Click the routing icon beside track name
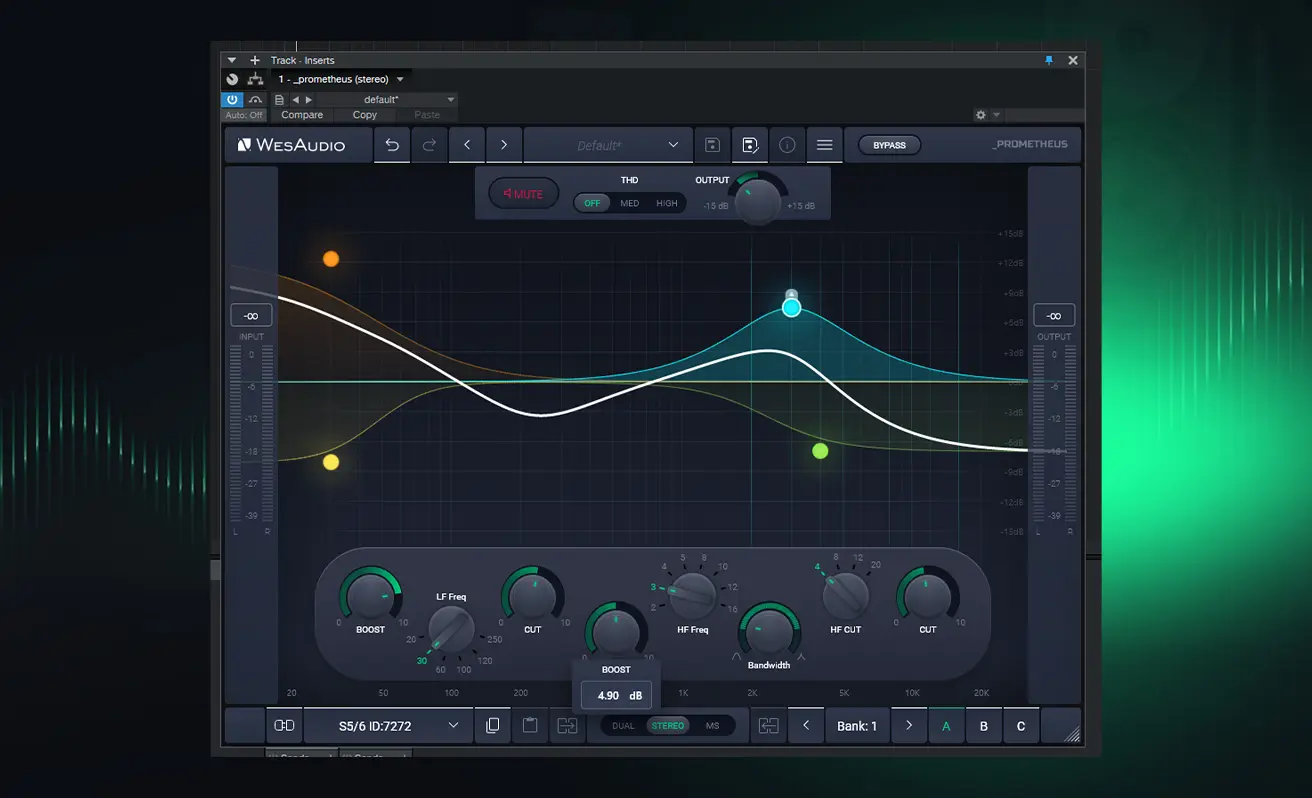Screen dimensions: 1312x798 pos(254,79)
